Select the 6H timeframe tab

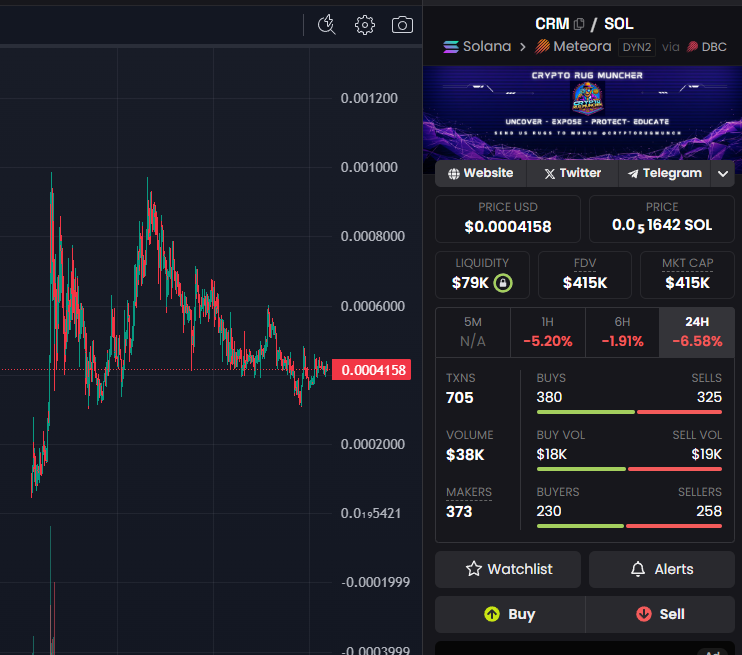pos(622,332)
